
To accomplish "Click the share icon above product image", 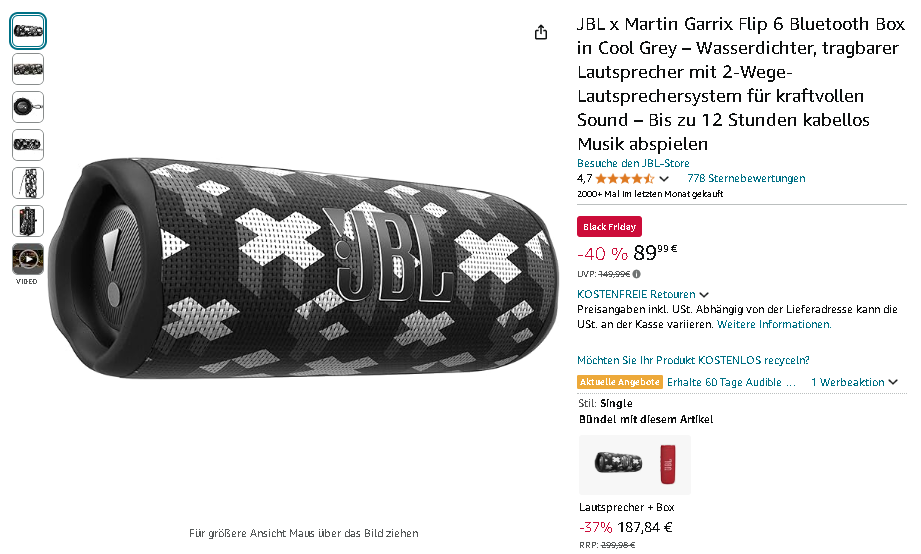I will pos(541,32).
